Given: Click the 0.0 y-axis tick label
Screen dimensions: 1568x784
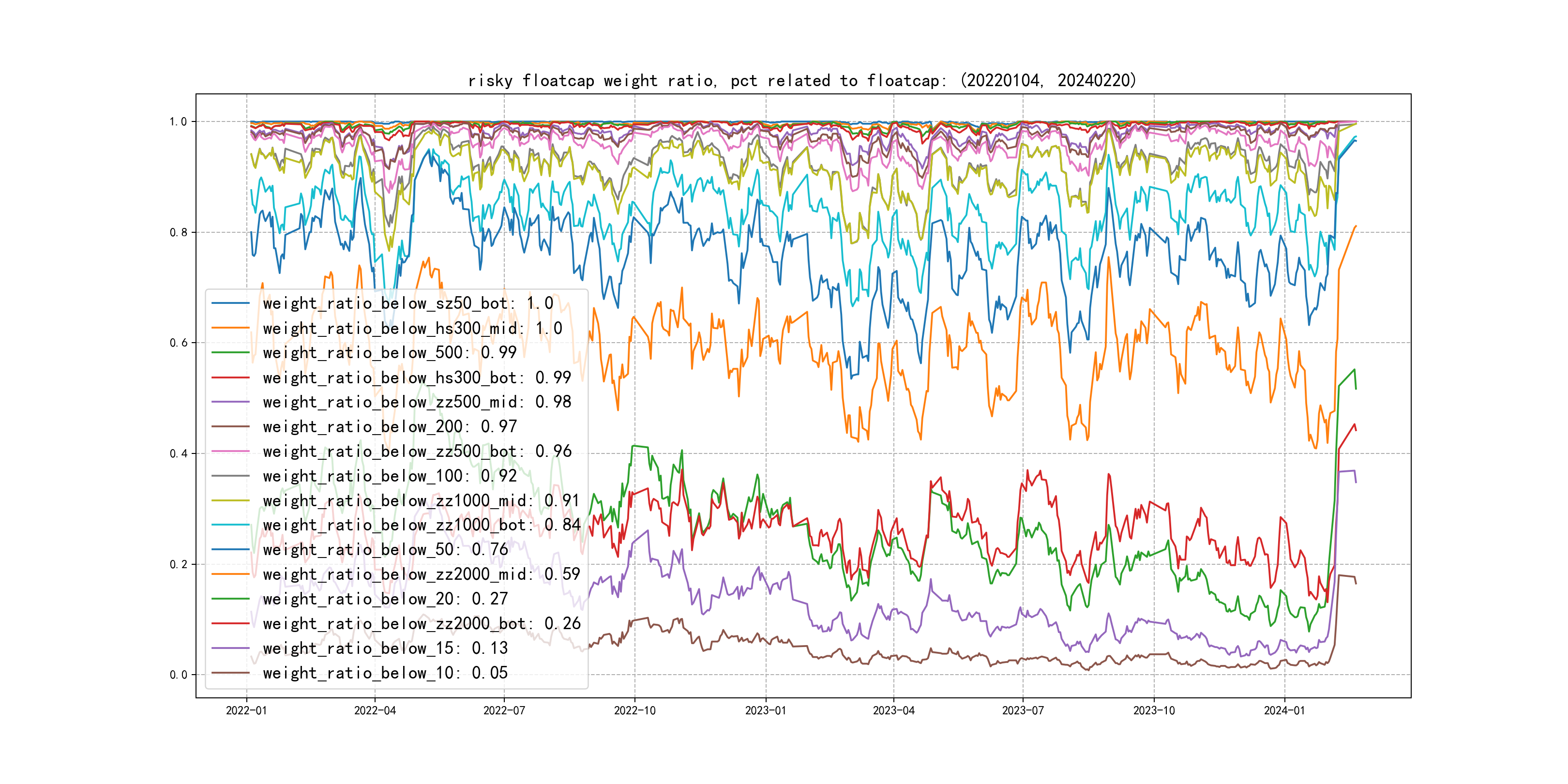Looking at the screenshot, I should point(179,675).
